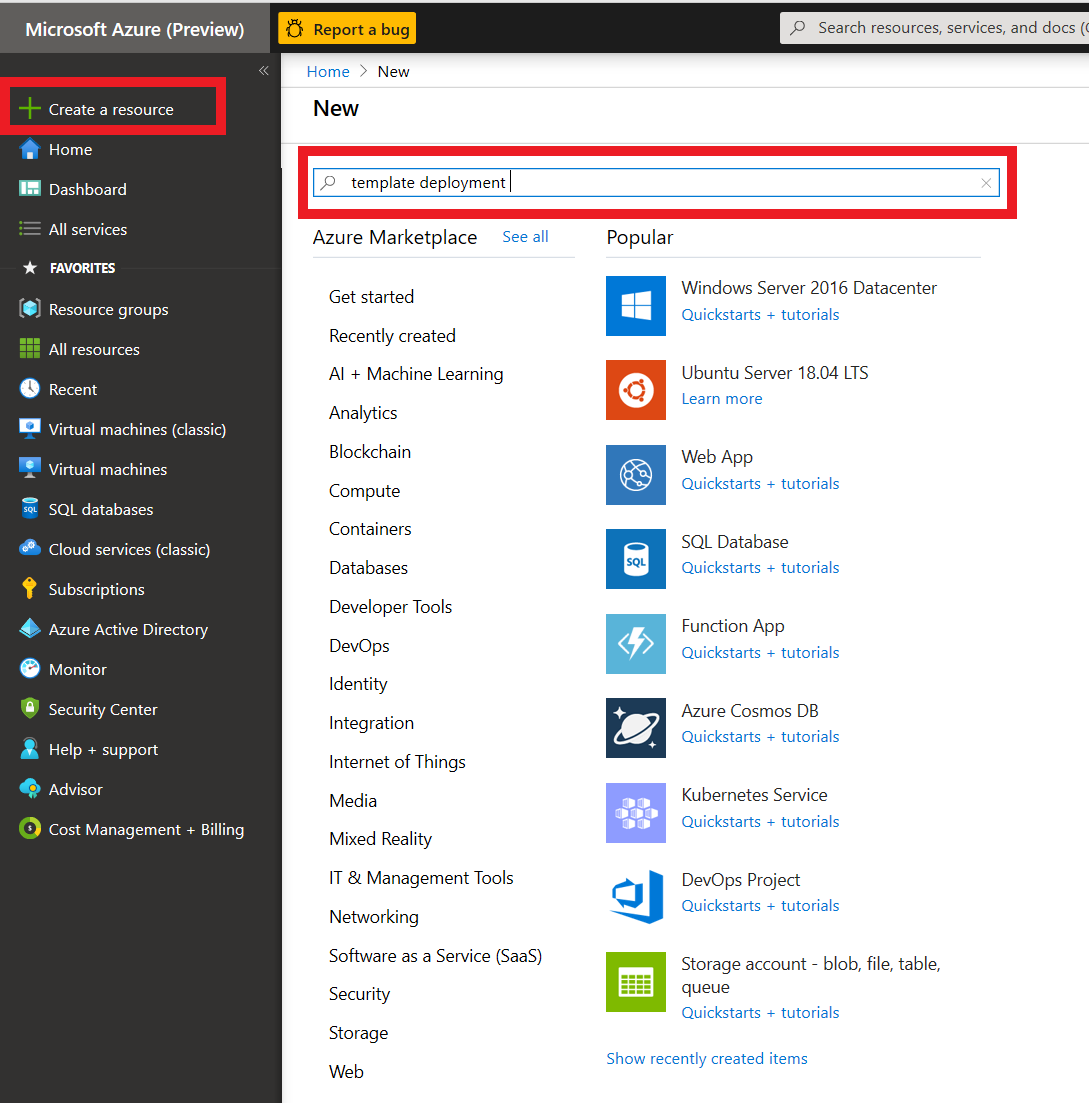
Task: Clear the template deployment search text
Action: coord(986,183)
